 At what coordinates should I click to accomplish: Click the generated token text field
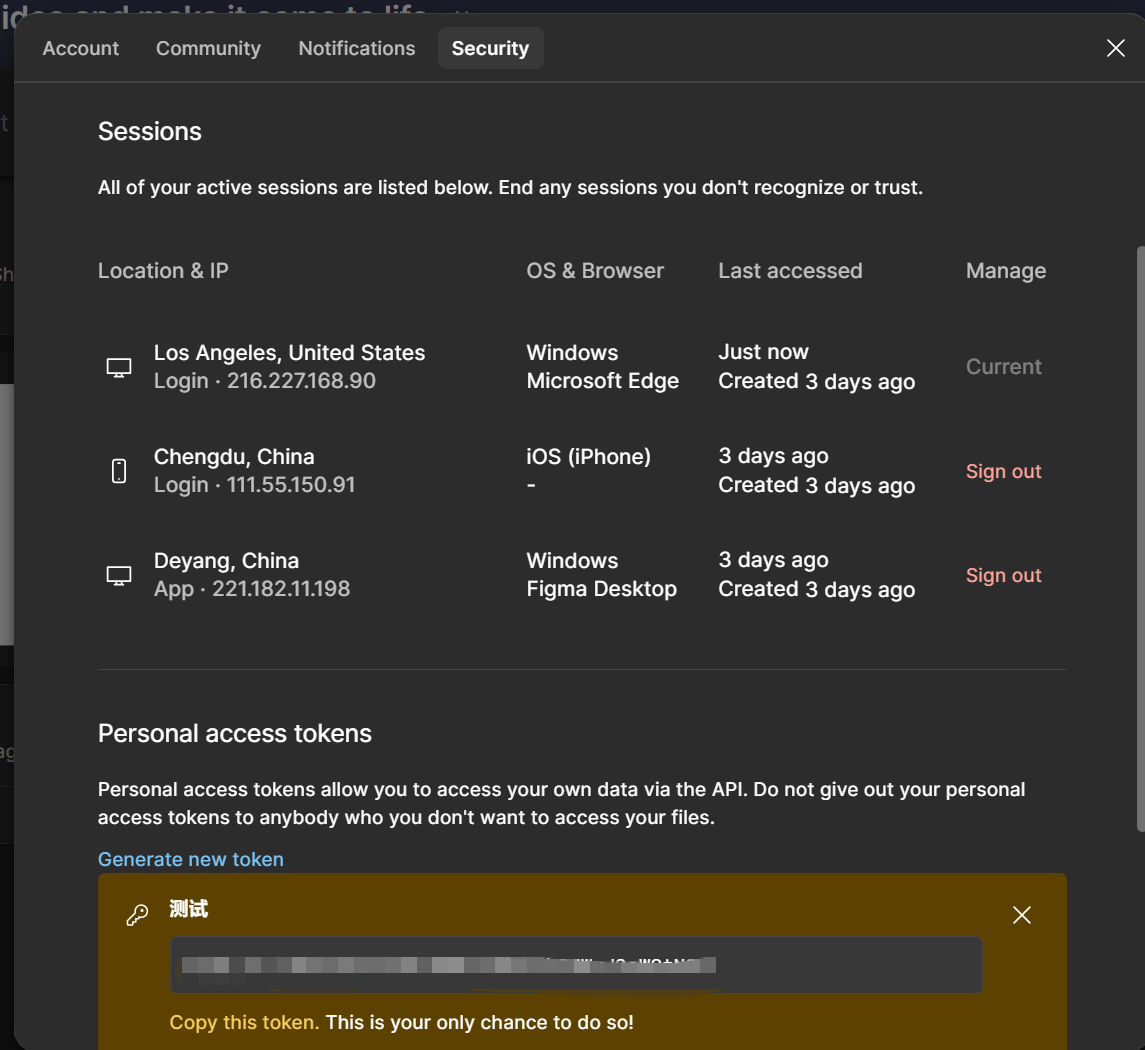(x=576, y=965)
